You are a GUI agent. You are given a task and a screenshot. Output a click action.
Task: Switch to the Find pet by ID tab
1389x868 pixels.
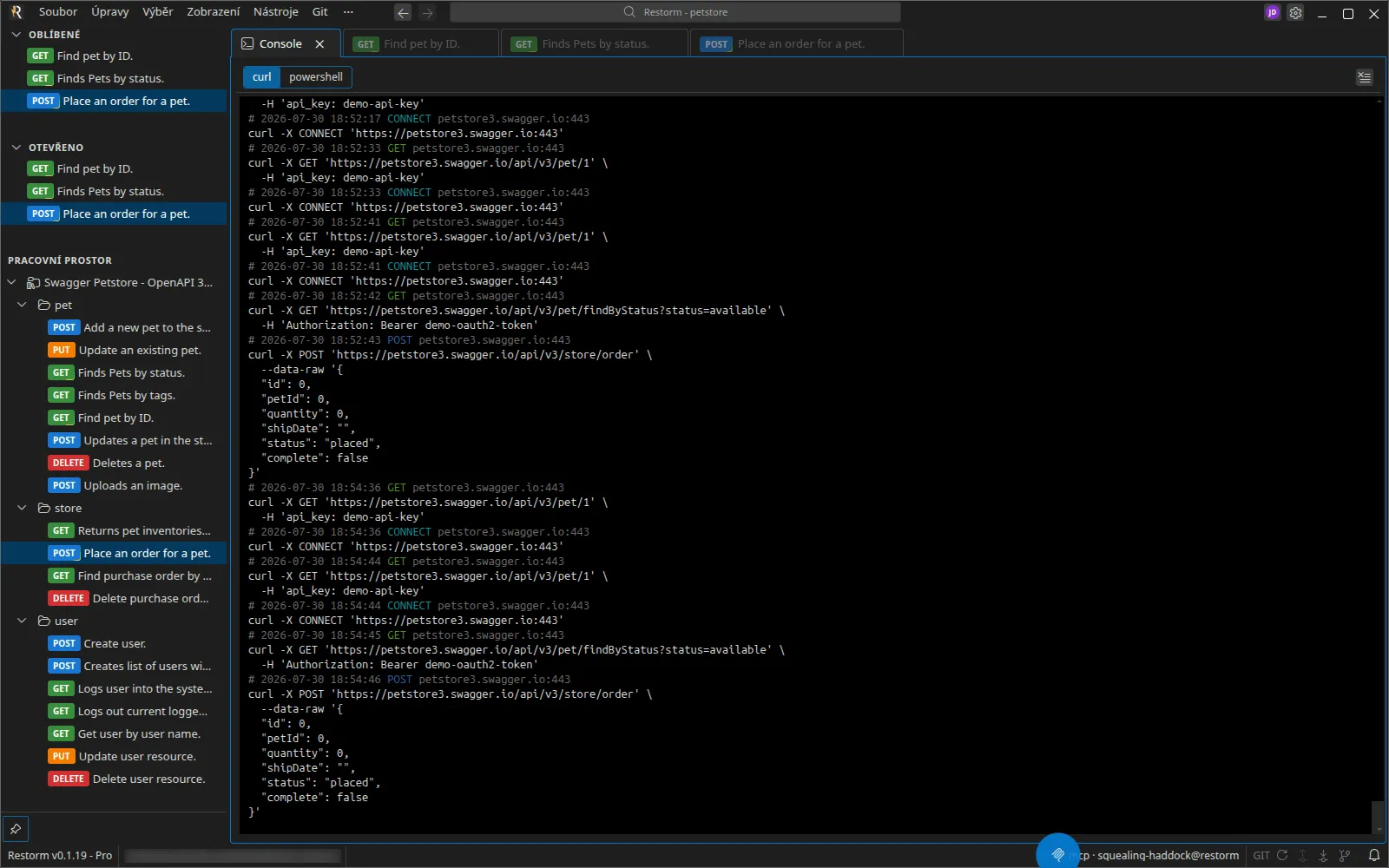click(x=422, y=44)
